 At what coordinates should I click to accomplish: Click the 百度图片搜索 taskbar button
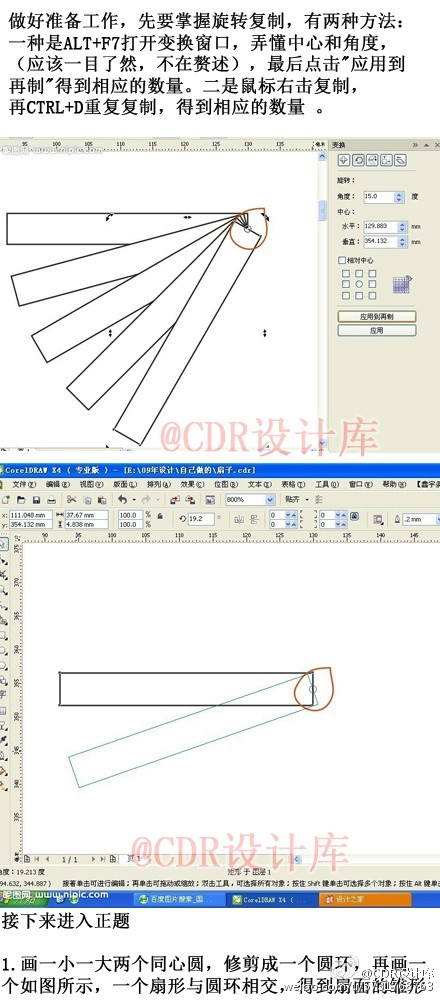click(180, 899)
